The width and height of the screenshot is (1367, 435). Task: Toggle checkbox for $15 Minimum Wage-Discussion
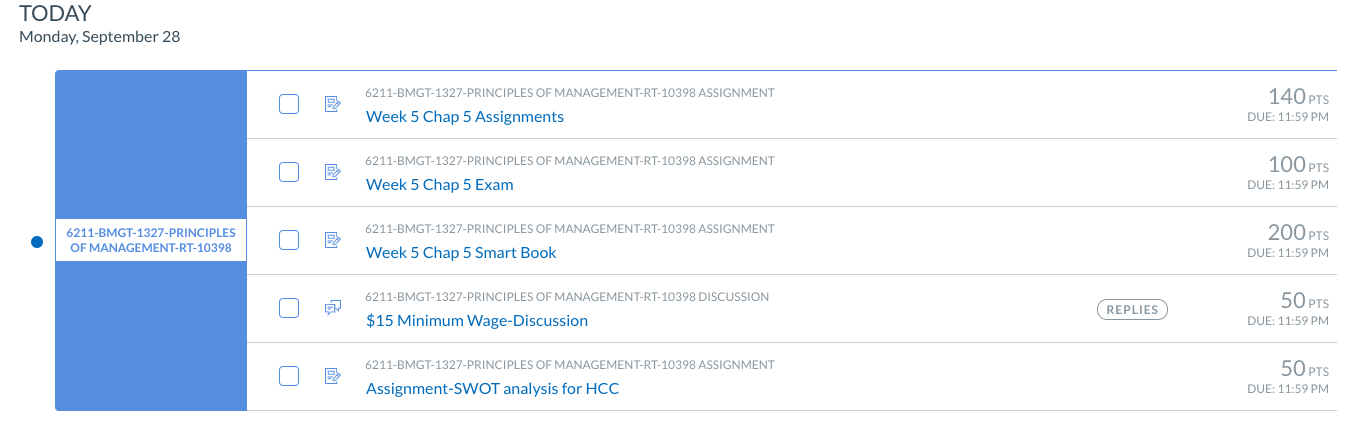tap(289, 308)
